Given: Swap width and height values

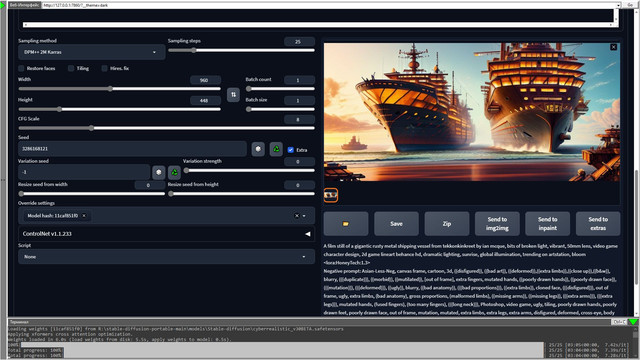Looking at the screenshot, I should coord(233,95).
